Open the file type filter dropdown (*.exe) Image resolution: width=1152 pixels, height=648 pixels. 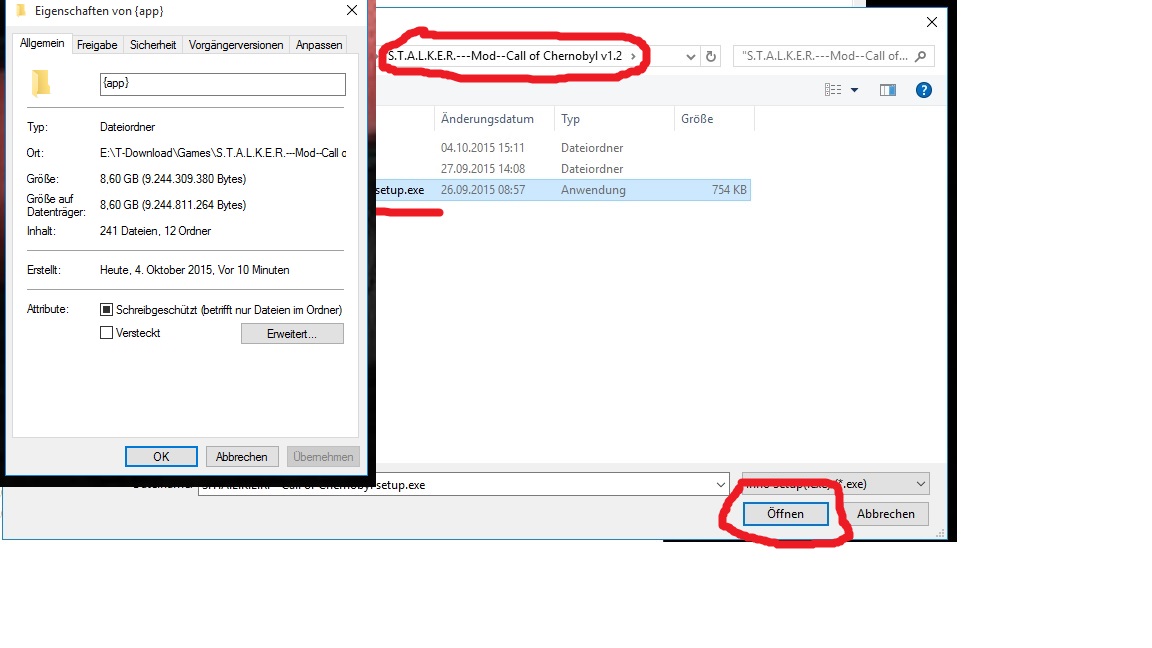coord(835,483)
